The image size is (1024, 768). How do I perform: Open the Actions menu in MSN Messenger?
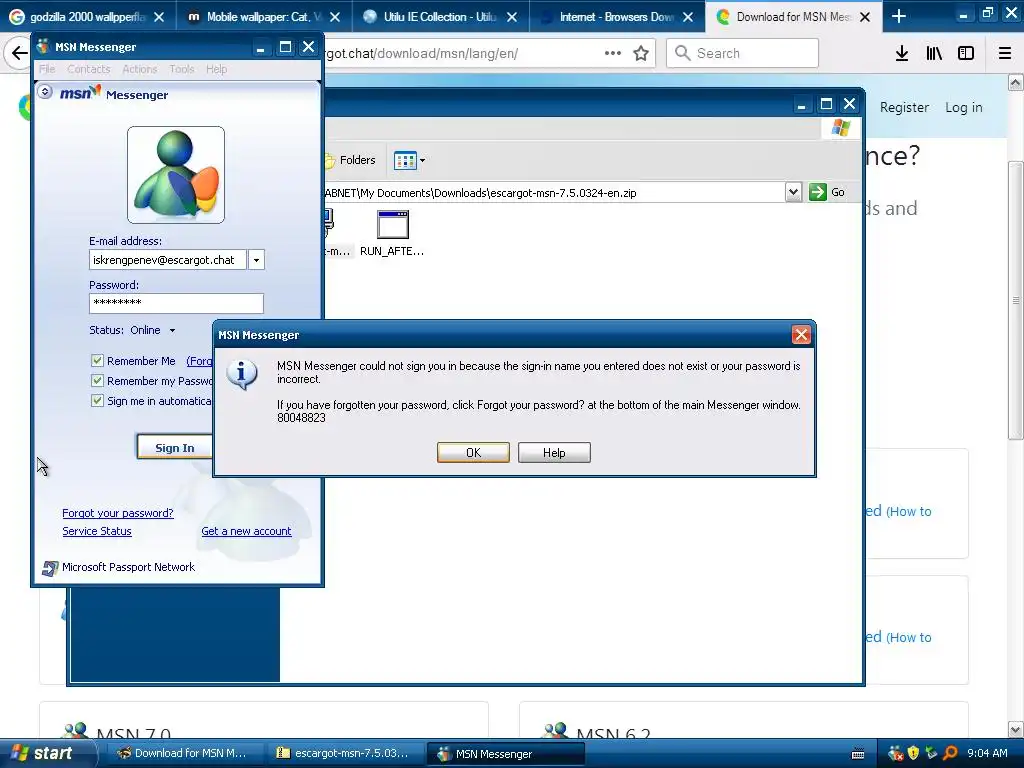coord(140,69)
